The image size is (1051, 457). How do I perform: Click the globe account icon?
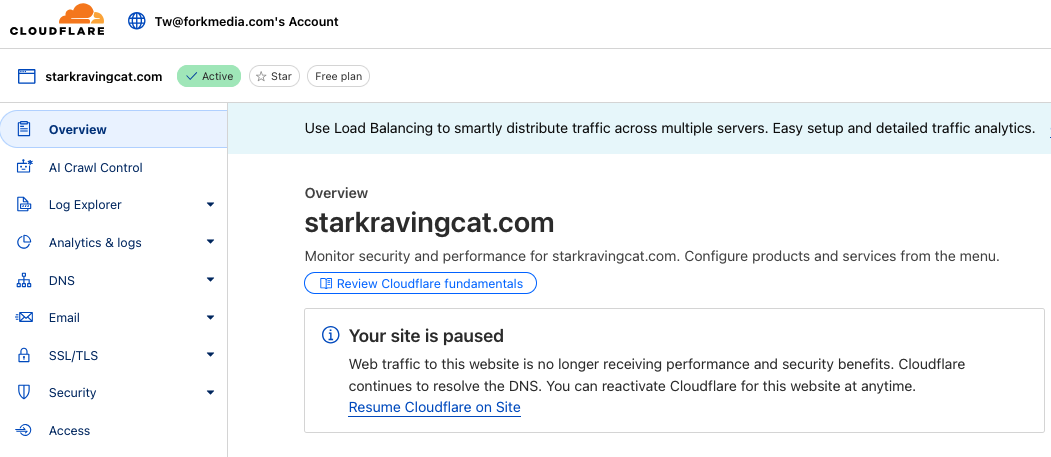137,21
